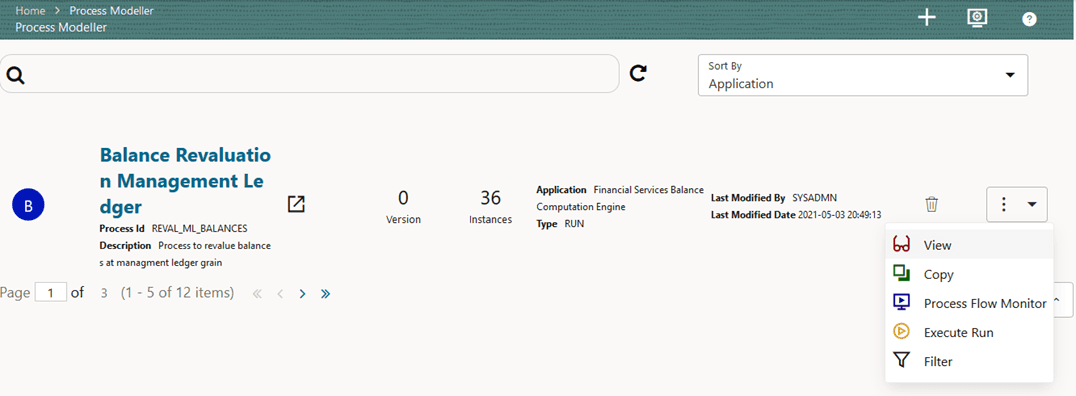The height and width of the screenshot is (396, 1076).
Task: Click the SYSADMN last modified by value
Action: tap(814, 198)
